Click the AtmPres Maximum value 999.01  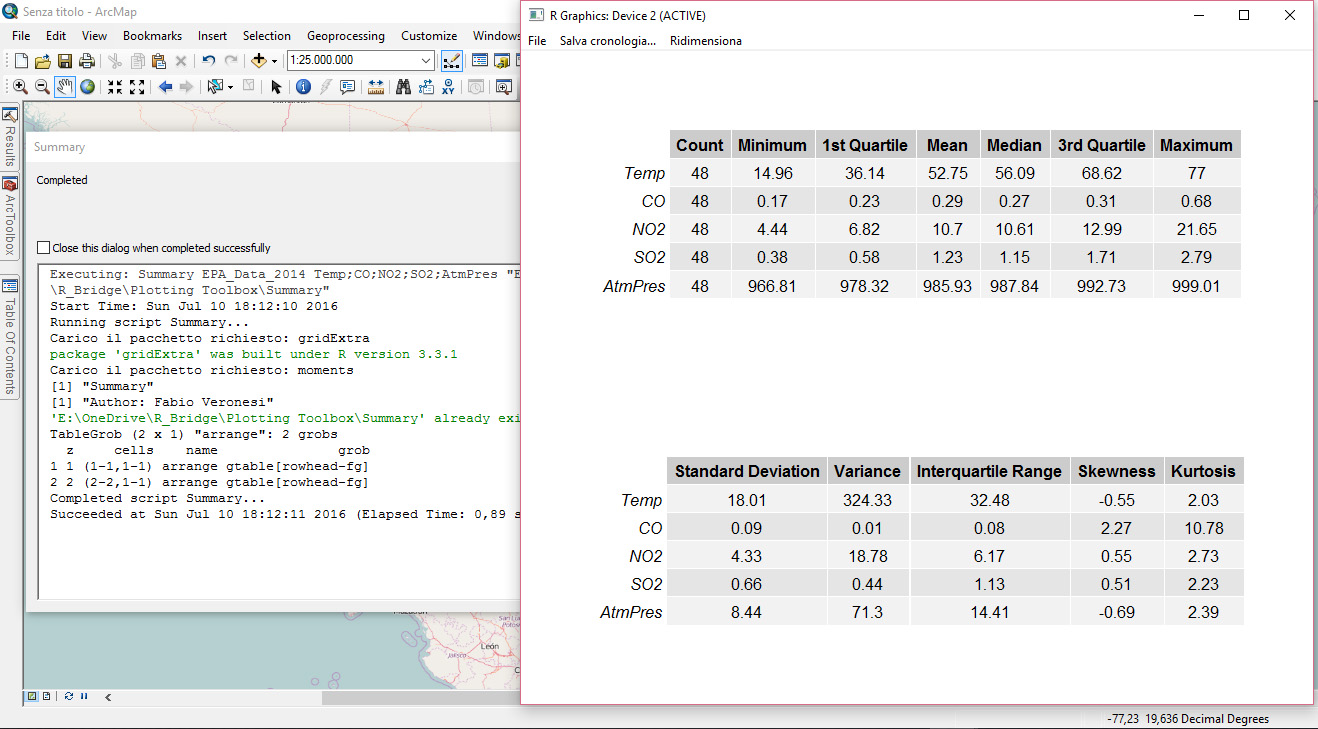click(1196, 286)
